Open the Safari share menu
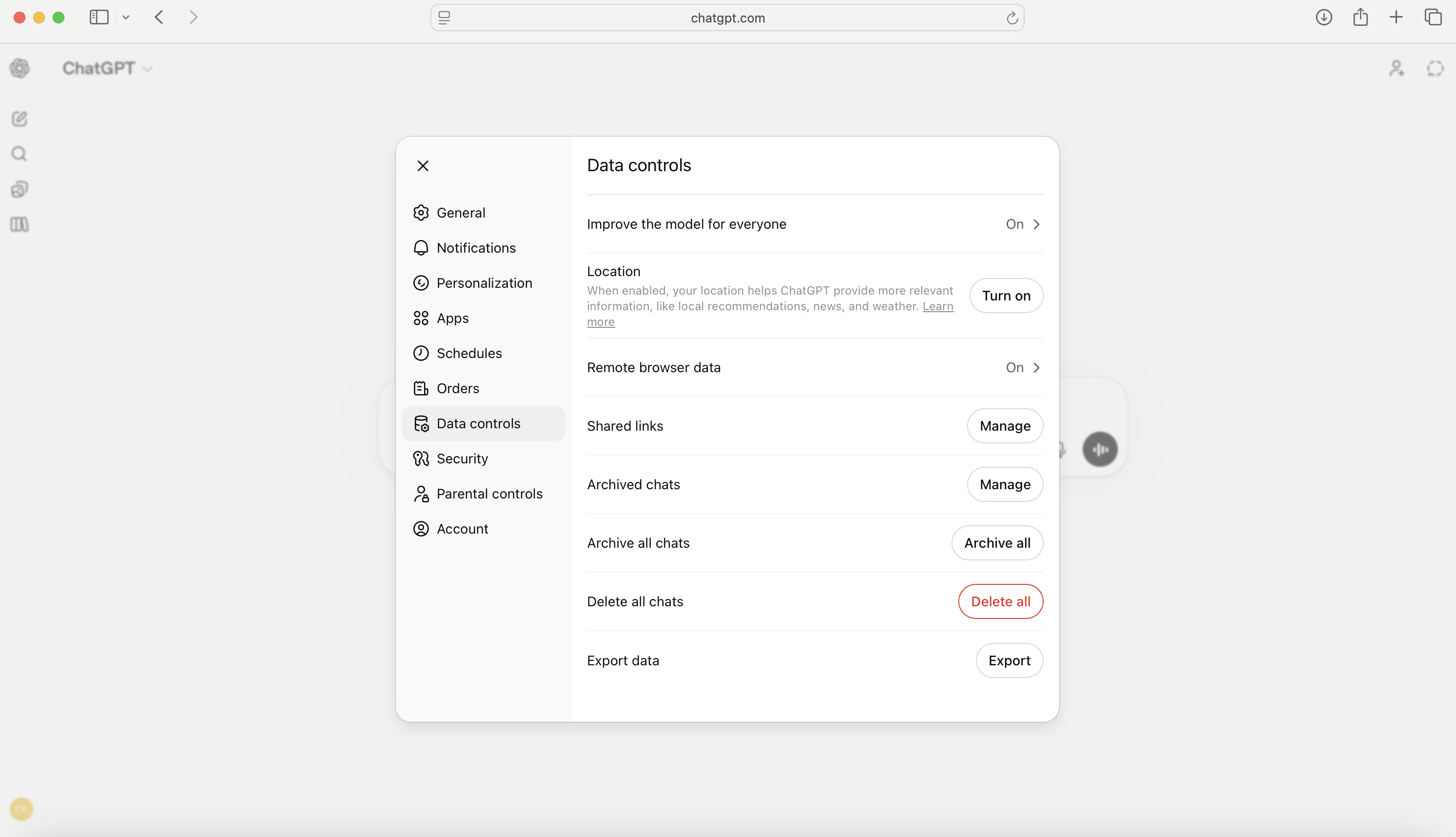Image resolution: width=1456 pixels, height=837 pixels. click(x=1360, y=17)
